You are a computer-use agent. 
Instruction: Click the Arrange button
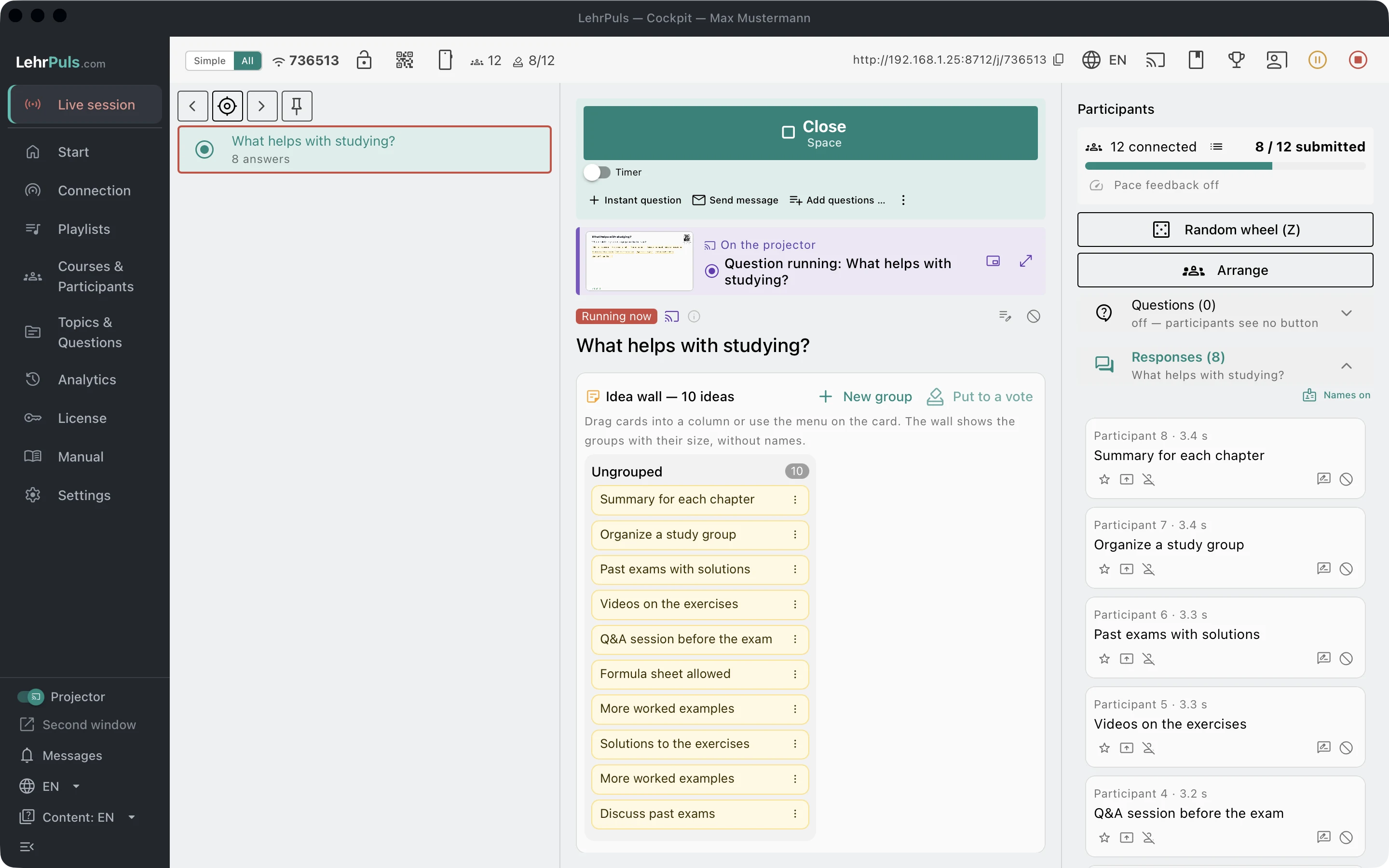1225,271
